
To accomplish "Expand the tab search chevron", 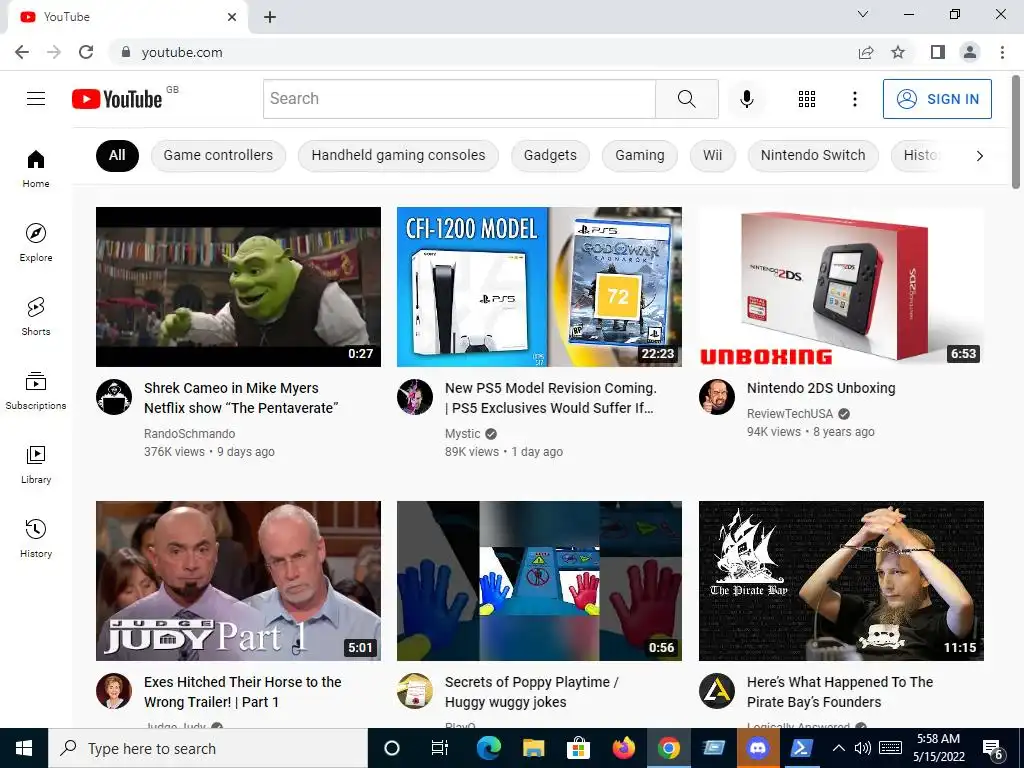I will (x=863, y=14).
